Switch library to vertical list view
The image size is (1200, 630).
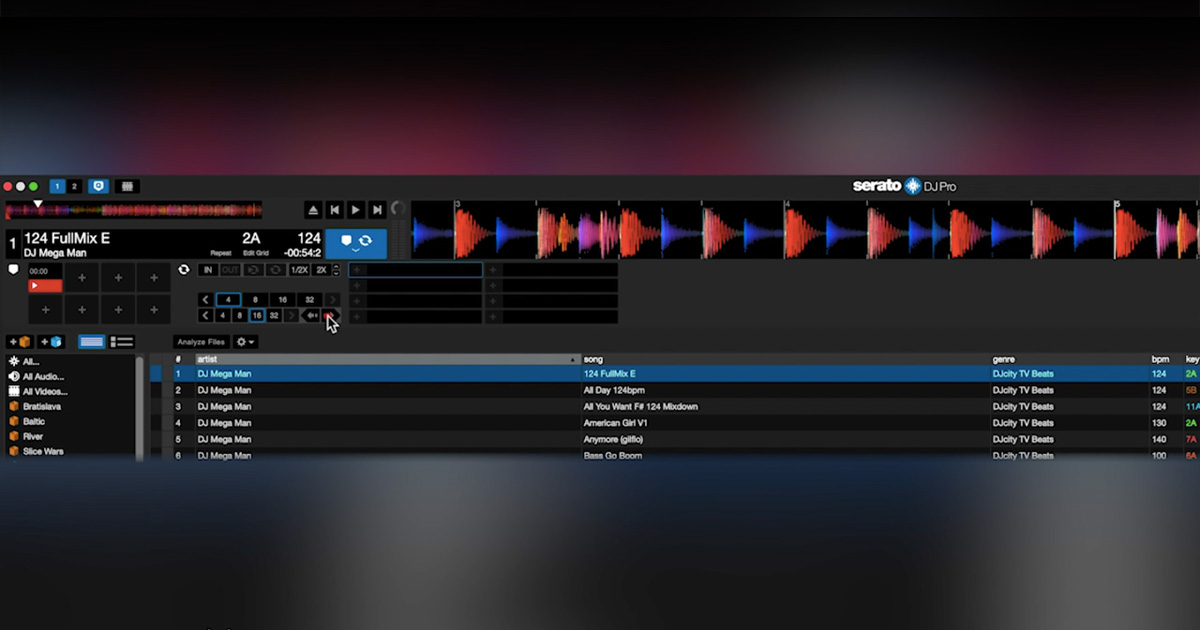coord(122,342)
